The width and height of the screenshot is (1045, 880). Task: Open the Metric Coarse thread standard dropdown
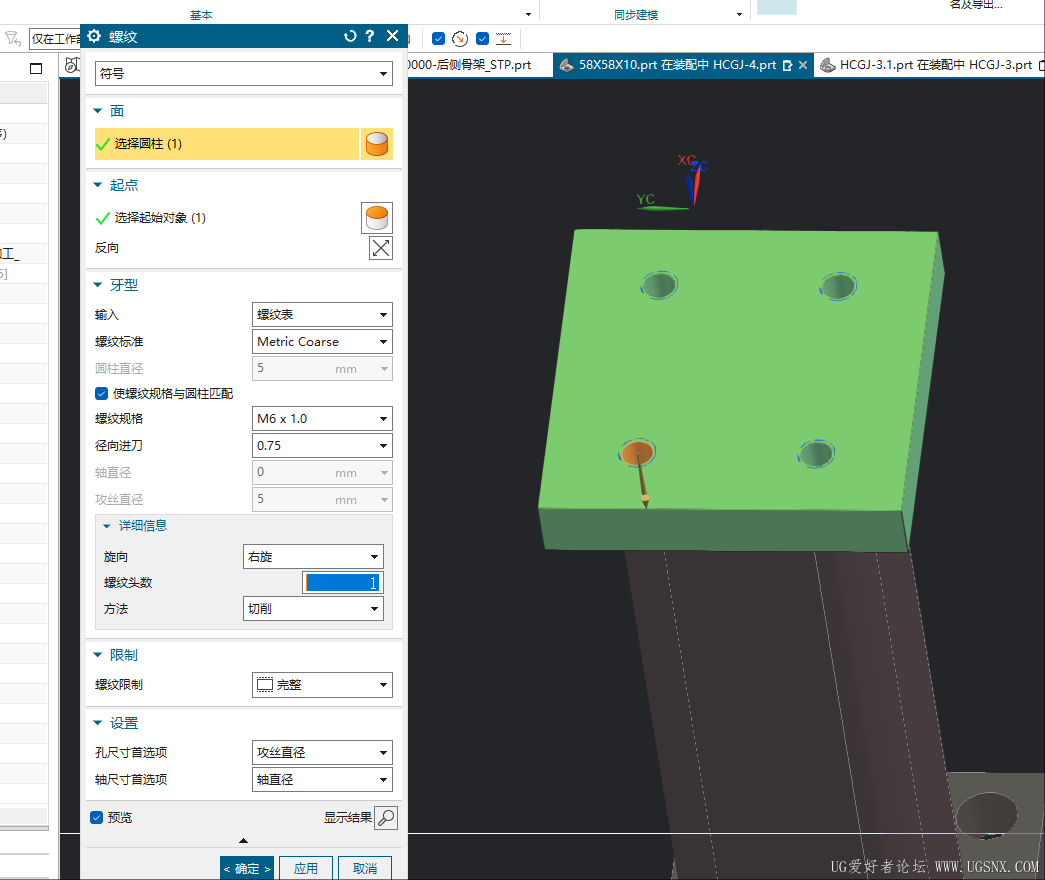tap(323, 341)
